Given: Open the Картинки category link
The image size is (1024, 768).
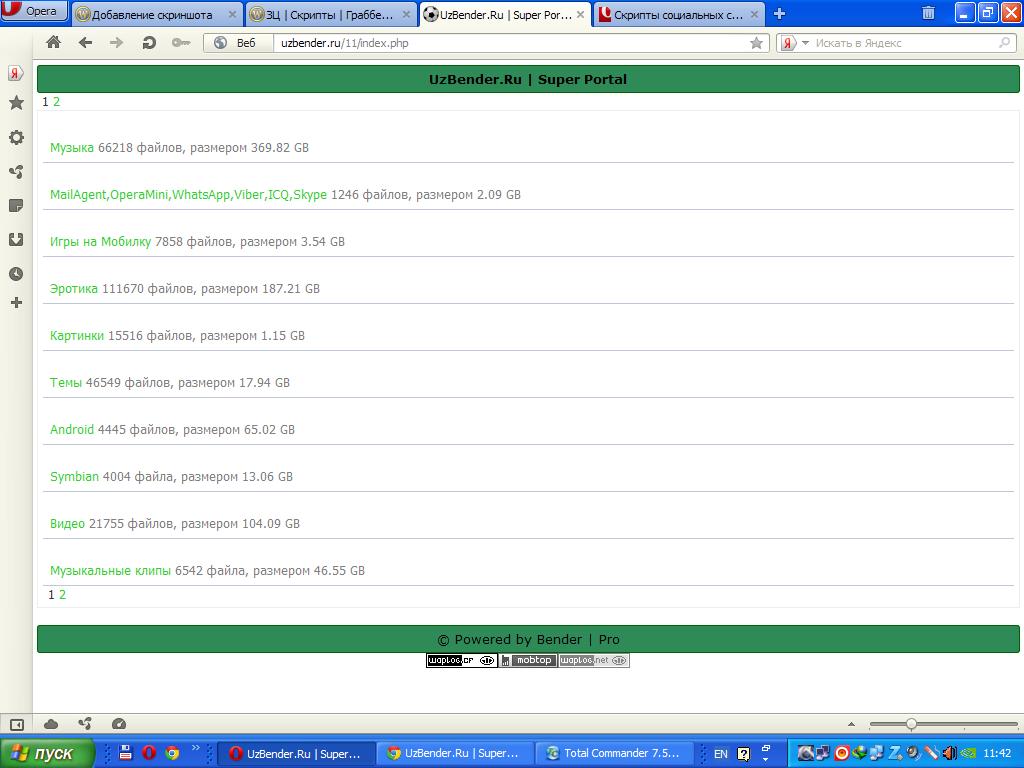Looking at the screenshot, I should coord(77,336).
